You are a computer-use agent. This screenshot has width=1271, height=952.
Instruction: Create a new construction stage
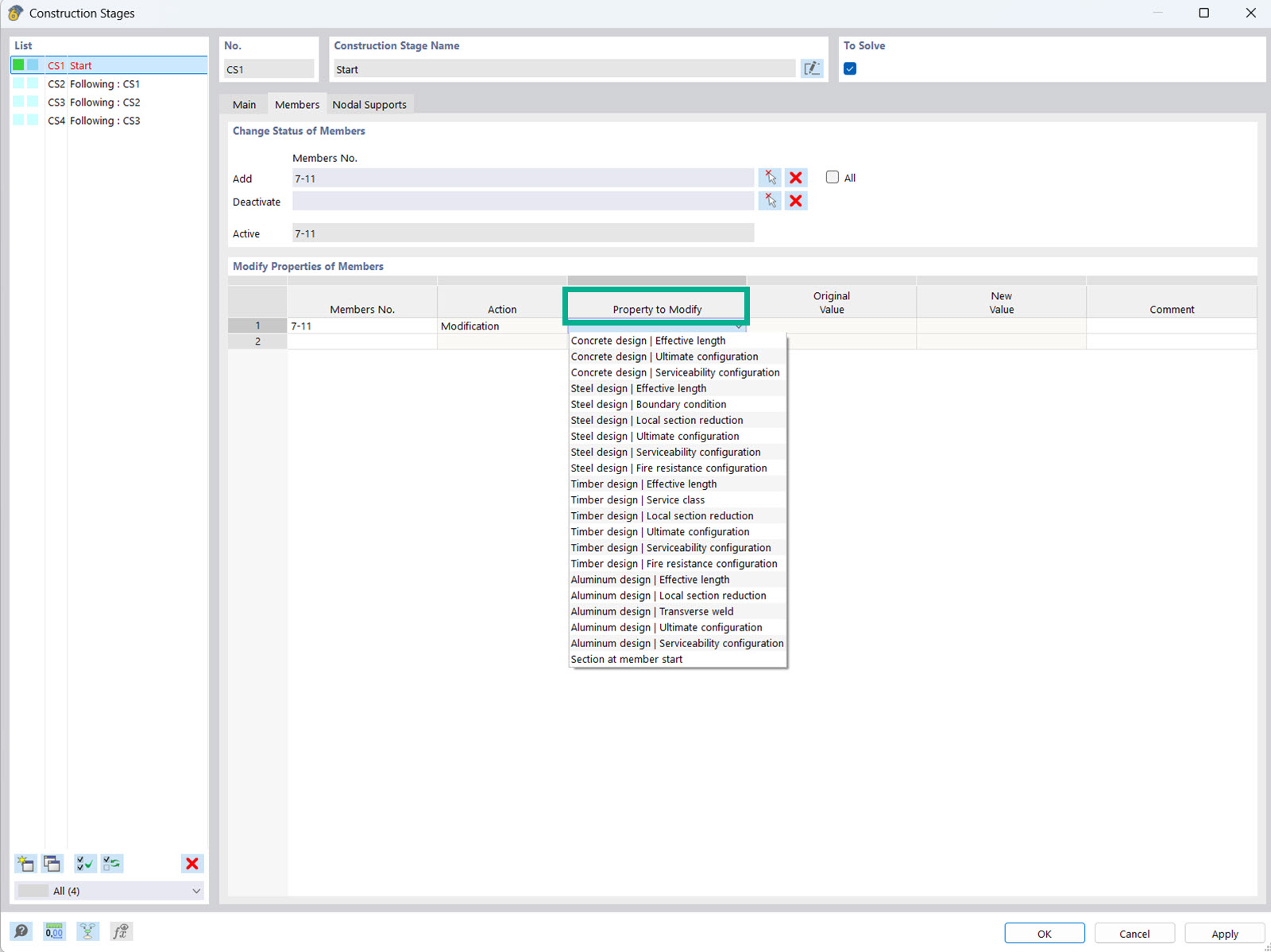(x=26, y=863)
